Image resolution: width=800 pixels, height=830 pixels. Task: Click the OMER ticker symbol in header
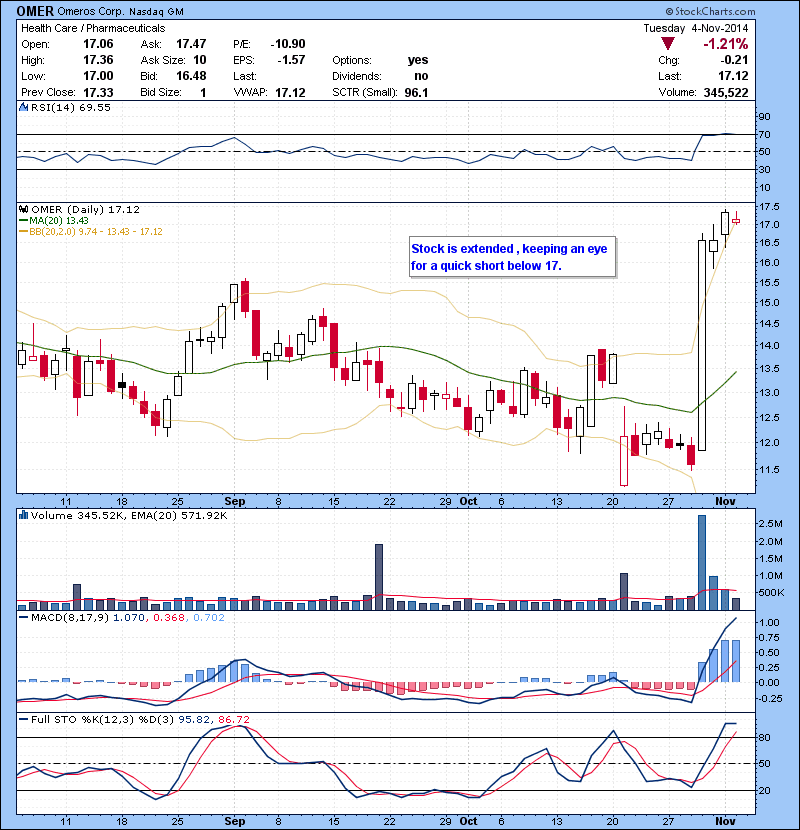[x=35, y=11]
